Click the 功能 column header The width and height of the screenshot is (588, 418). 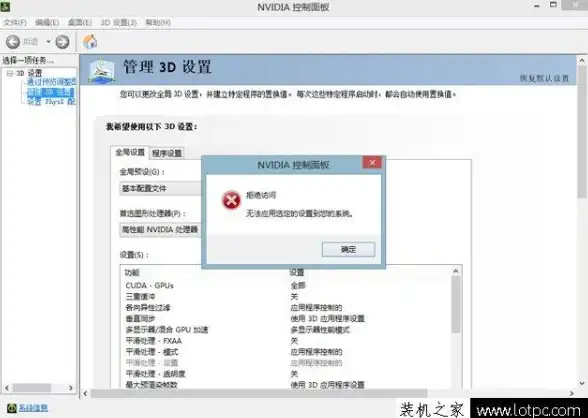click(x=132, y=273)
